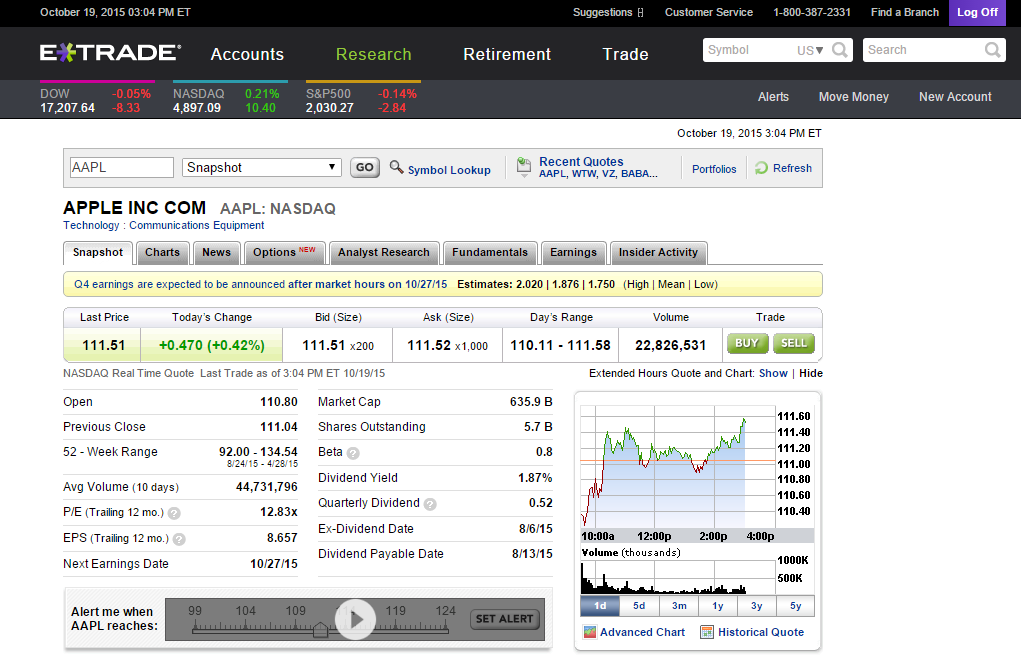Click the New Account link
This screenshot has width=1021, height=661.
[x=955, y=96]
